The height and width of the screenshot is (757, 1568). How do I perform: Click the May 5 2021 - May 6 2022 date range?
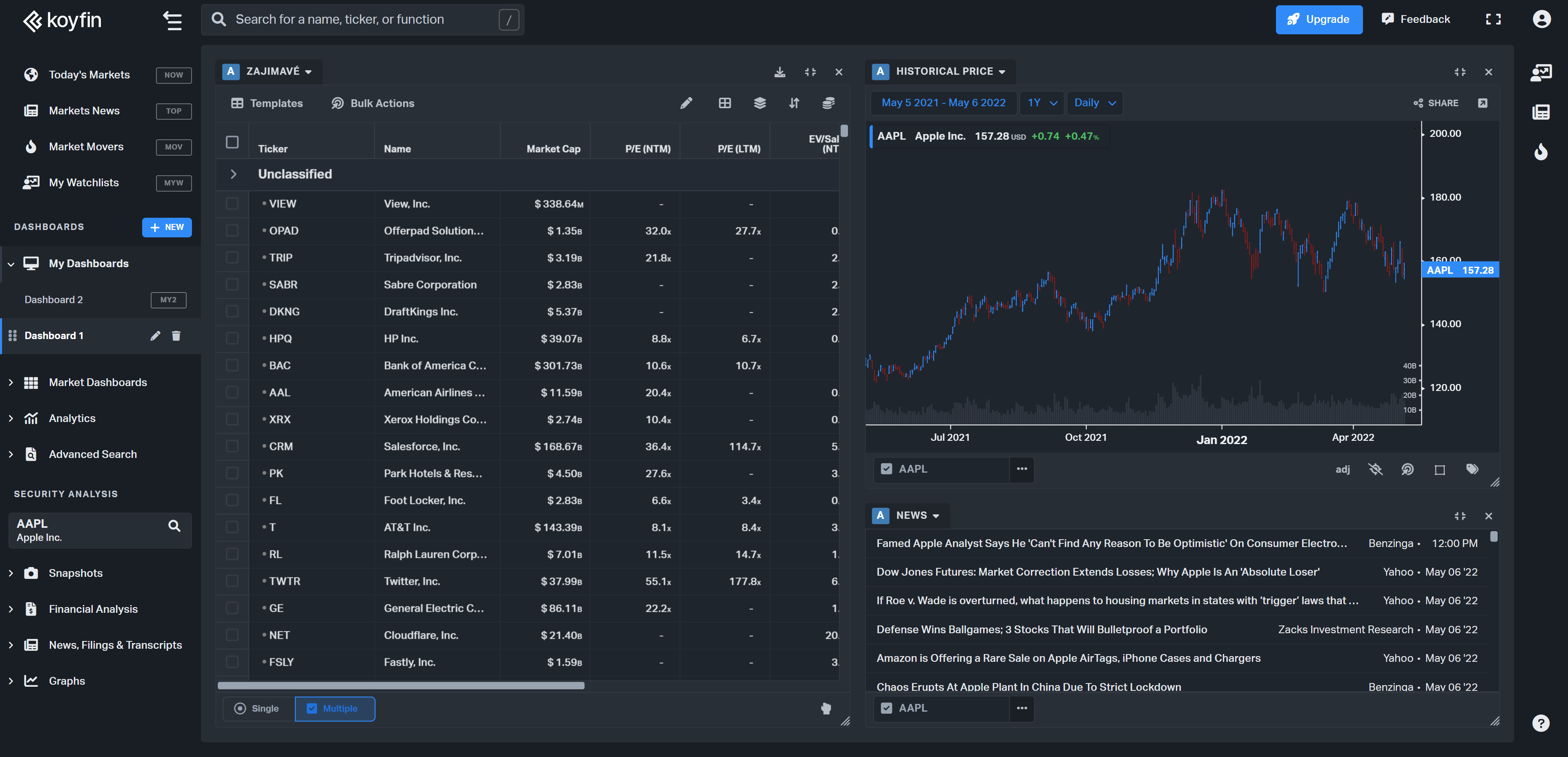click(x=943, y=103)
